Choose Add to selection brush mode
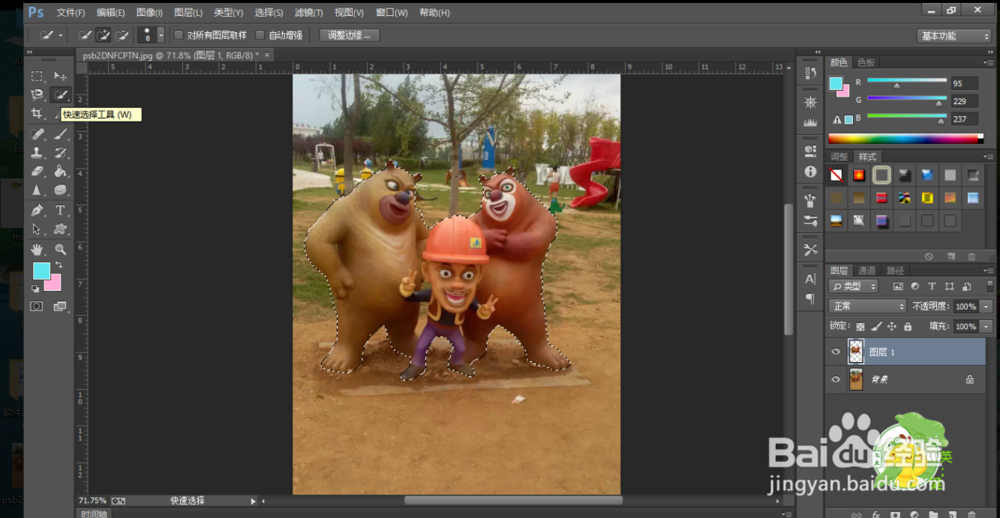Image resolution: width=1000 pixels, height=518 pixels. click(103, 35)
